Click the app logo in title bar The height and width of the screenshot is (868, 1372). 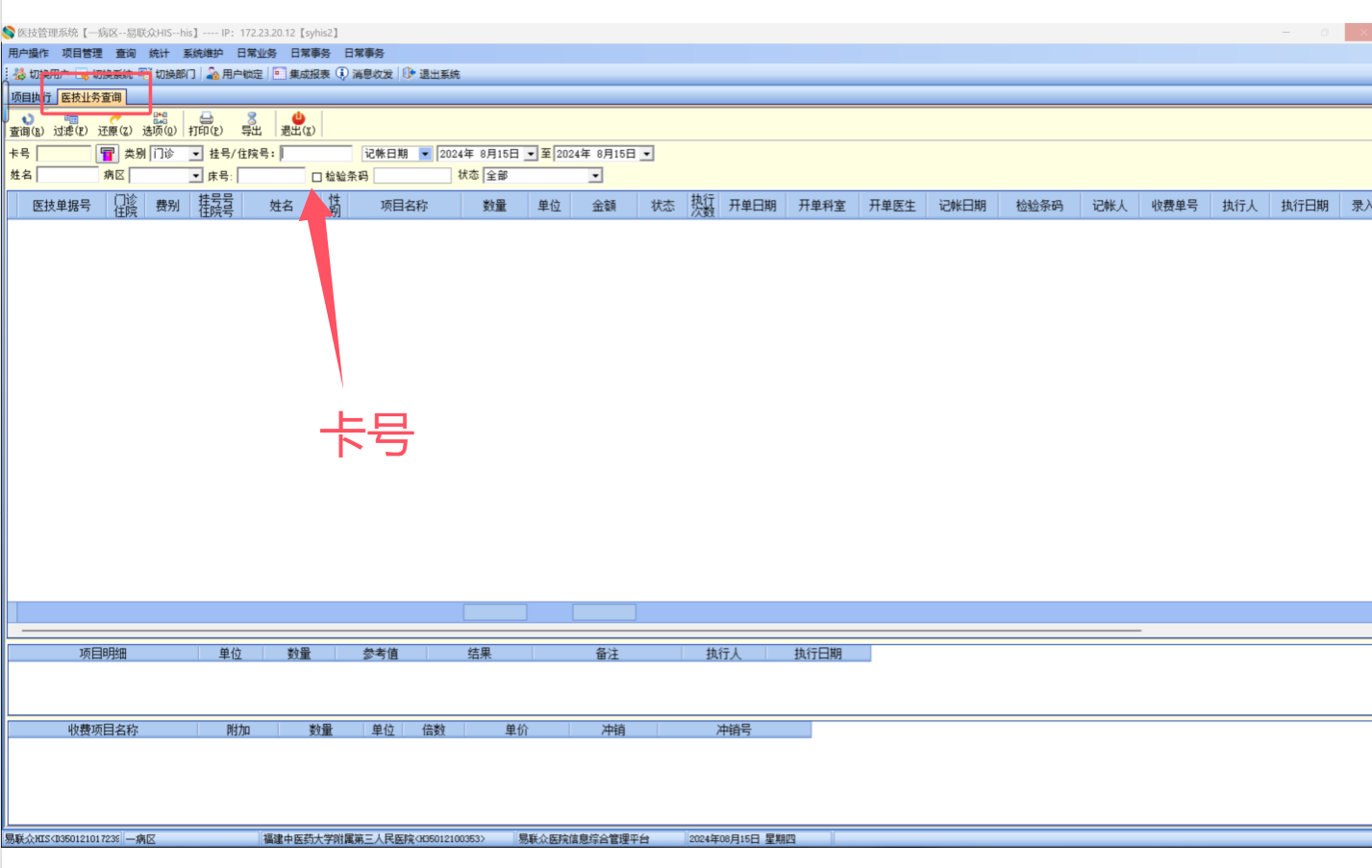pyautogui.click(x=9, y=33)
